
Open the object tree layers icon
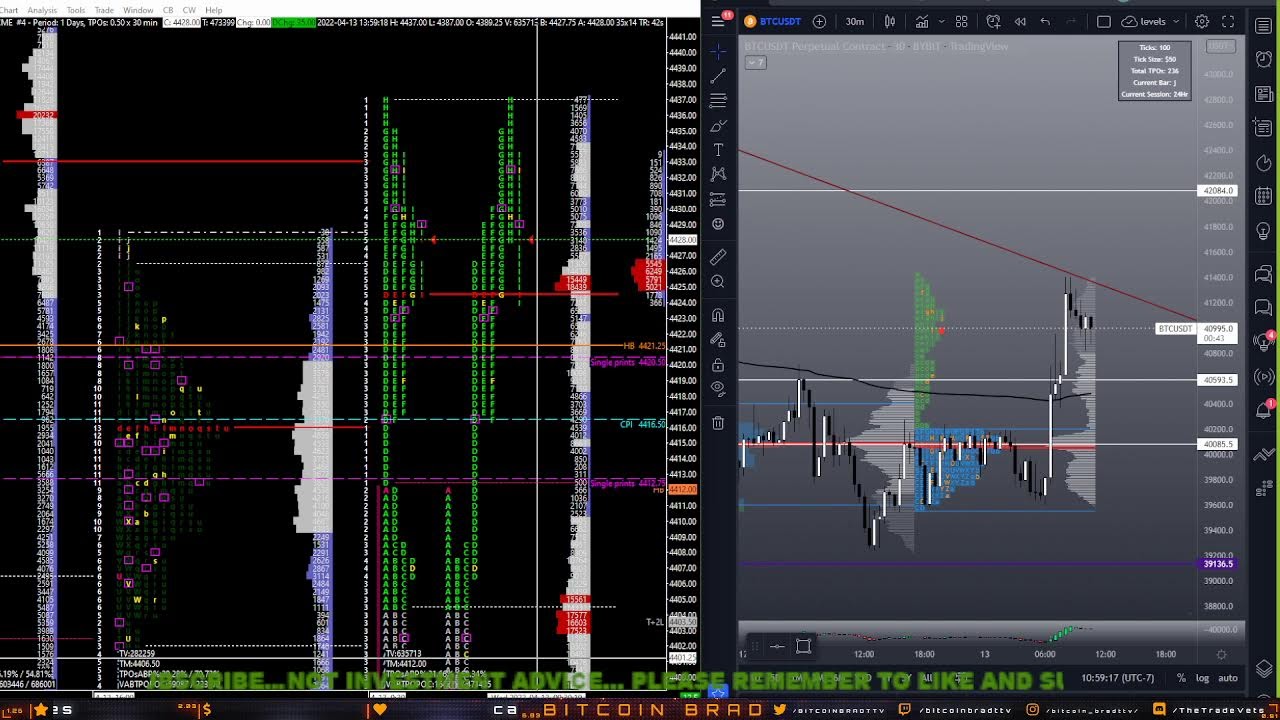coord(1263,668)
